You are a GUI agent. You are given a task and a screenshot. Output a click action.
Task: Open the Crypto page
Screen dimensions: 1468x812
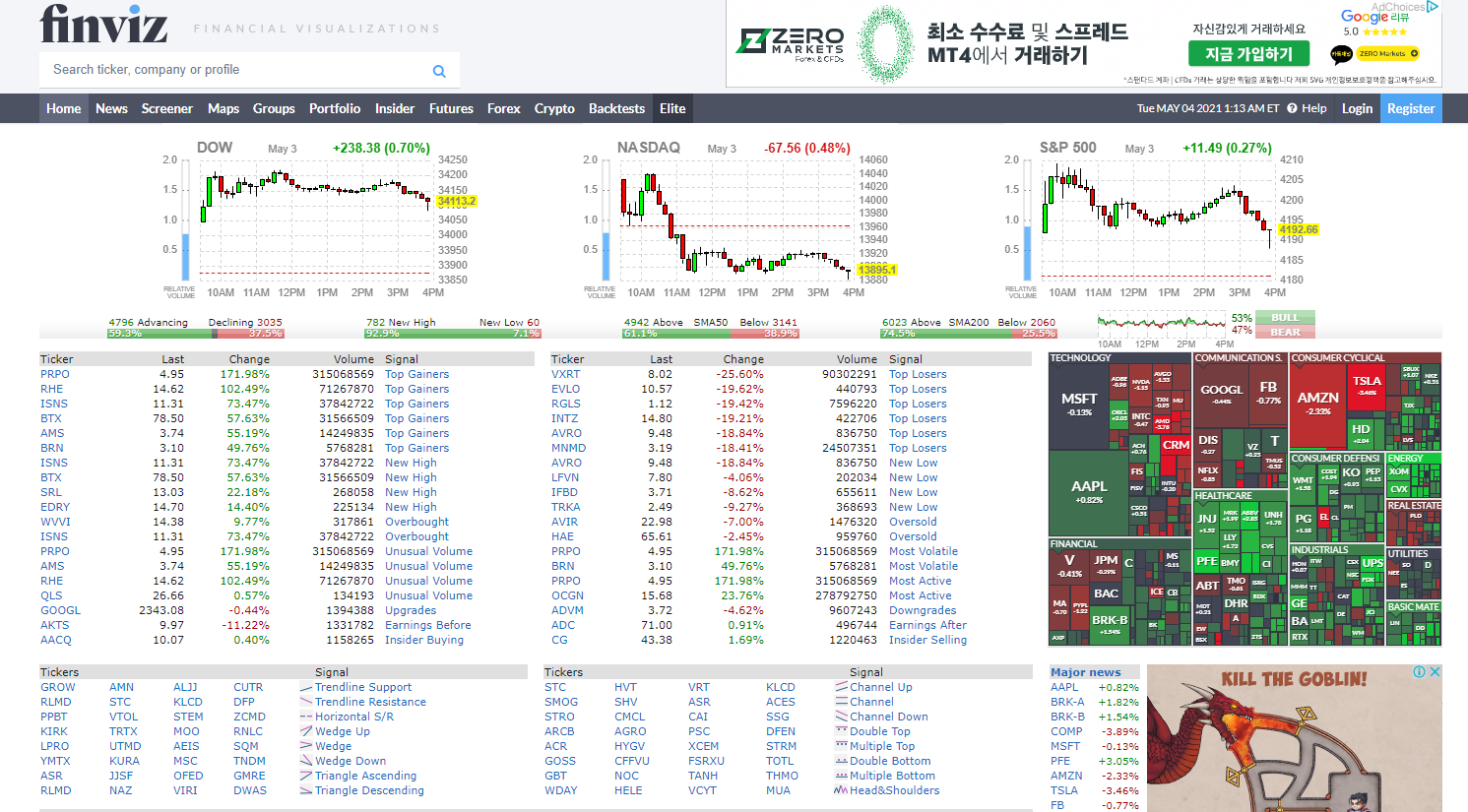(554, 108)
